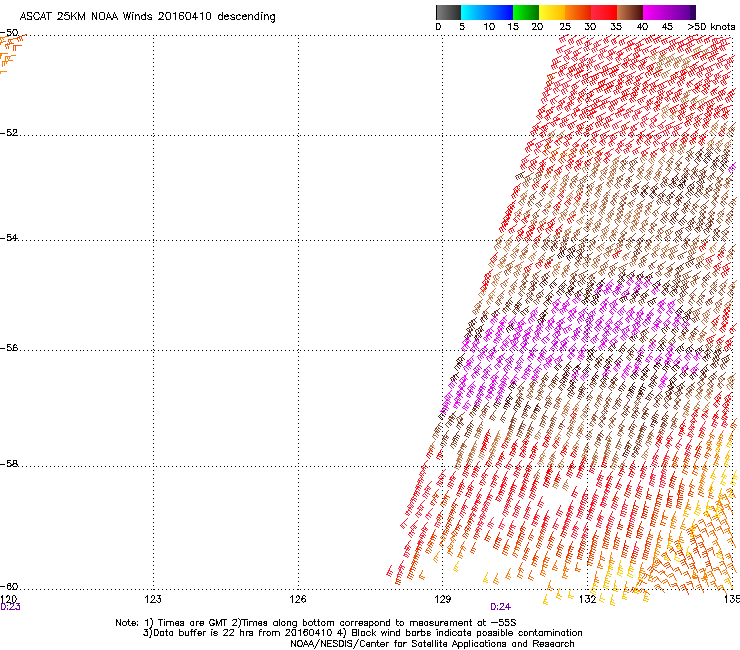Click the 132 longitude axis label
The image size is (740, 650).
(588, 599)
